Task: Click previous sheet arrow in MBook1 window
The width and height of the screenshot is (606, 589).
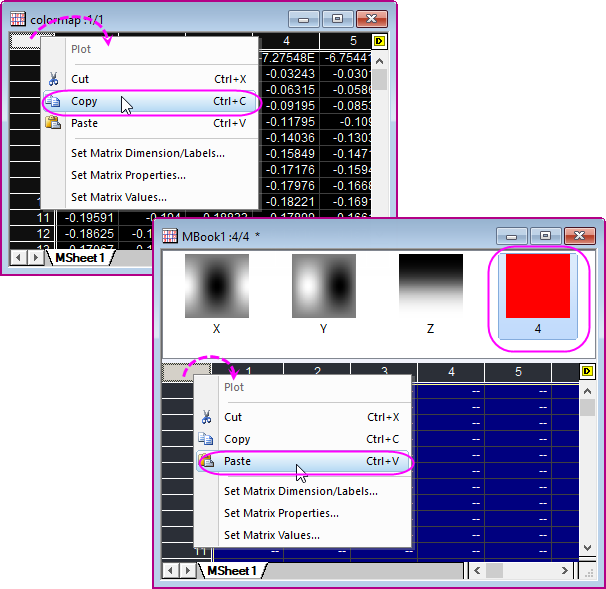Action: [170, 570]
